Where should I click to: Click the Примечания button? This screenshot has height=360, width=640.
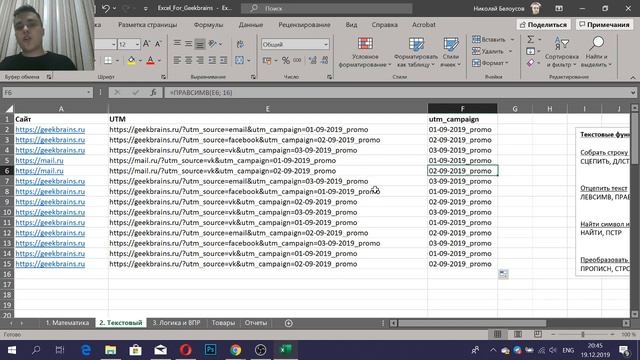604,25
